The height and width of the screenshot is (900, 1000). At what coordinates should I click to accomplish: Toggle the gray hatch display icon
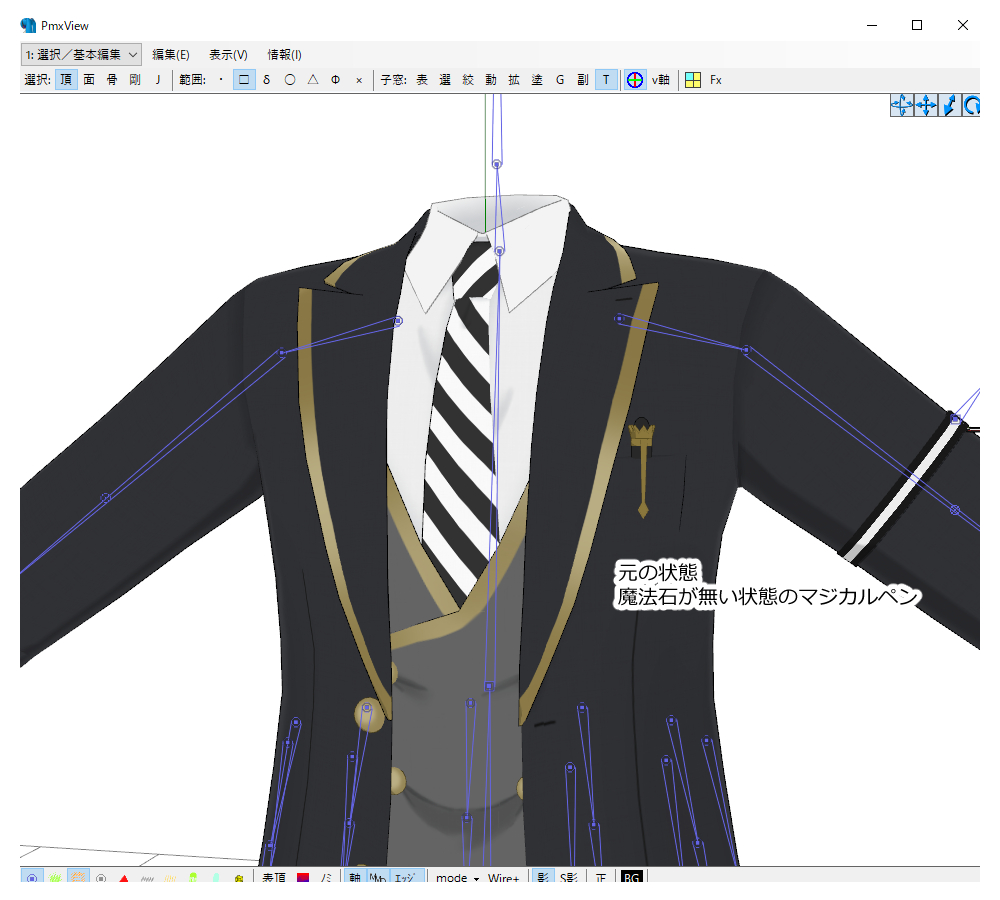147,877
